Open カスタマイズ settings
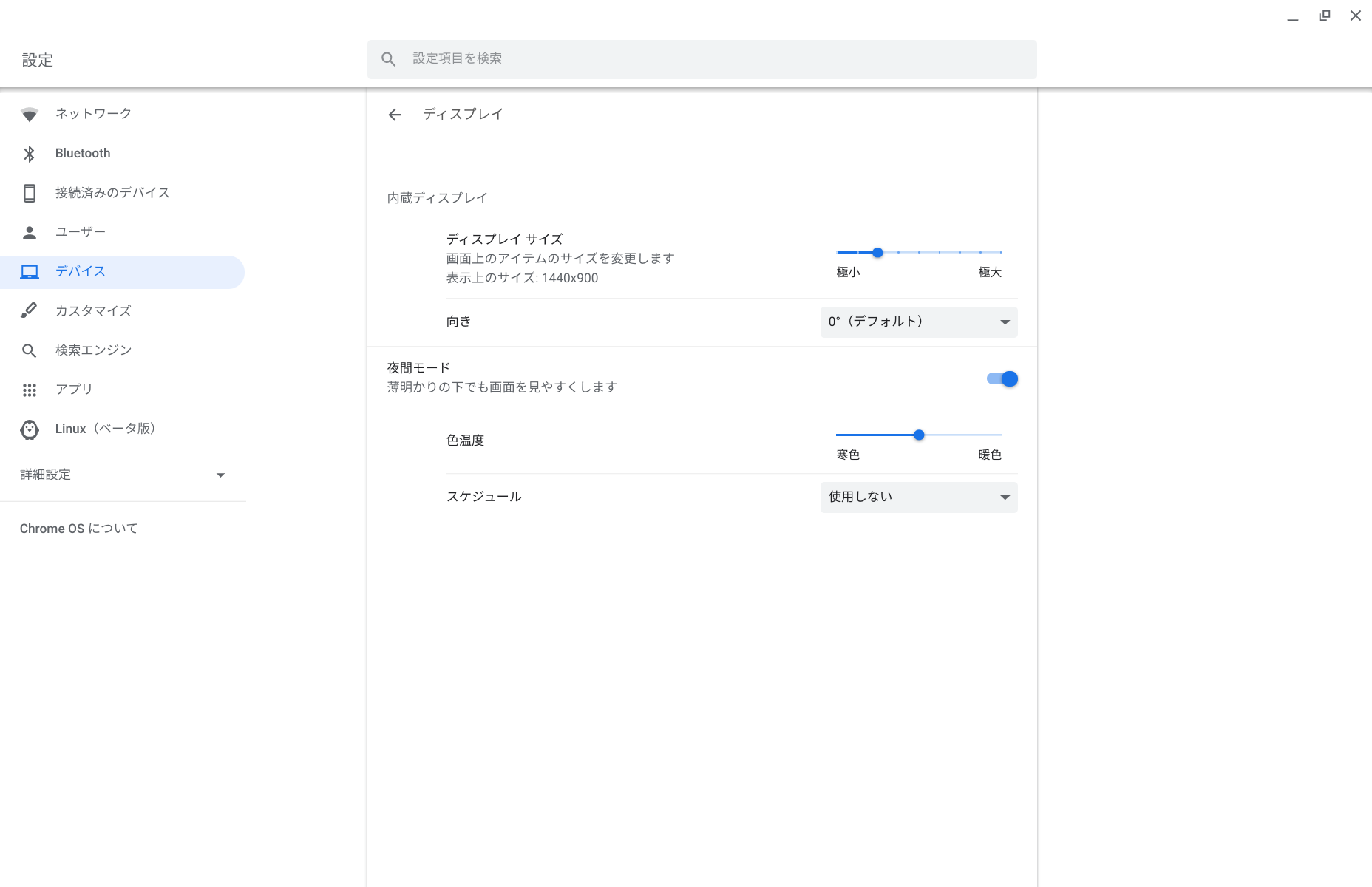 pyautogui.click(x=123, y=311)
